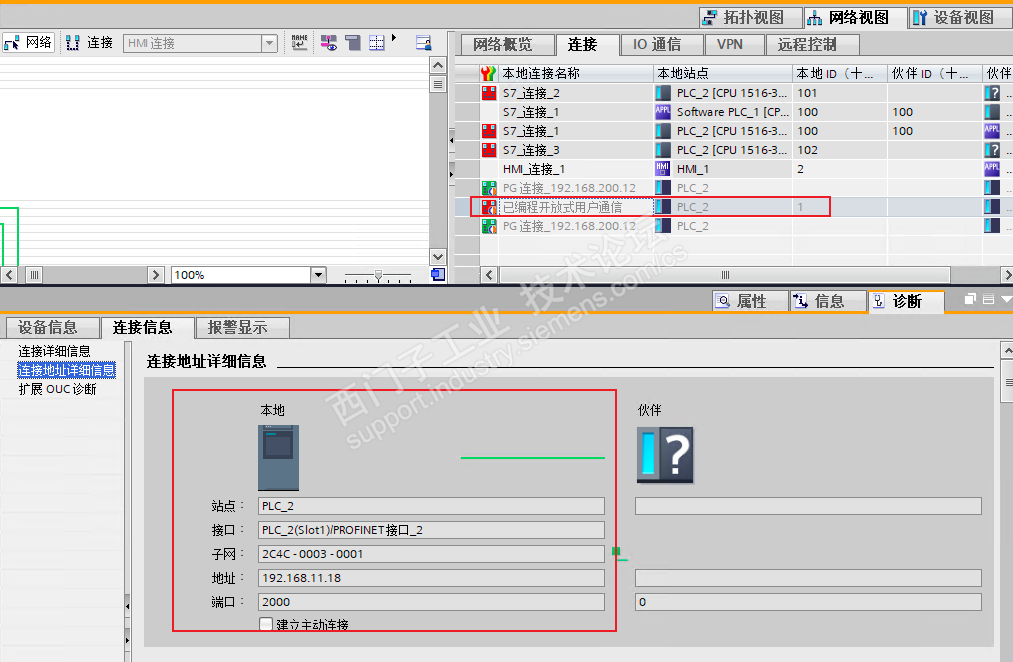Image resolution: width=1013 pixels, height=662 pixels.
Task: Open the 网络概览 network overview tab
Action: coord(507,45)
